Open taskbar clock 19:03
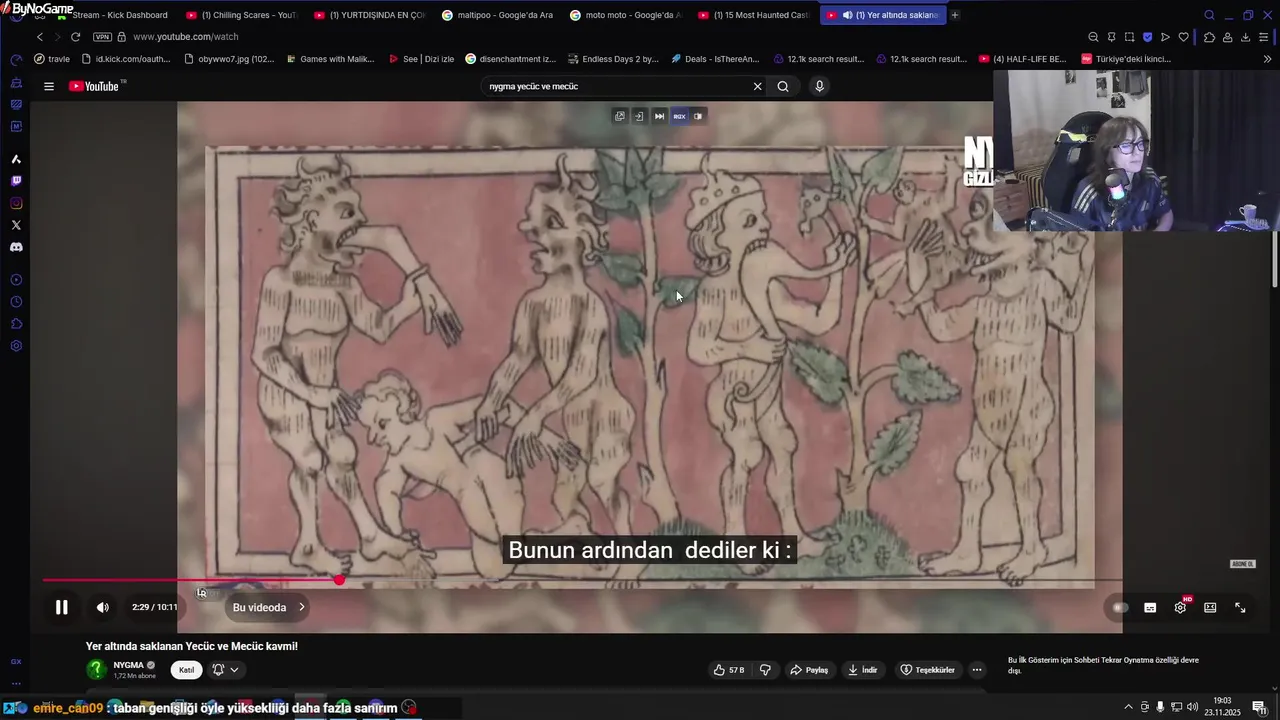 (x=1221, y=707)
